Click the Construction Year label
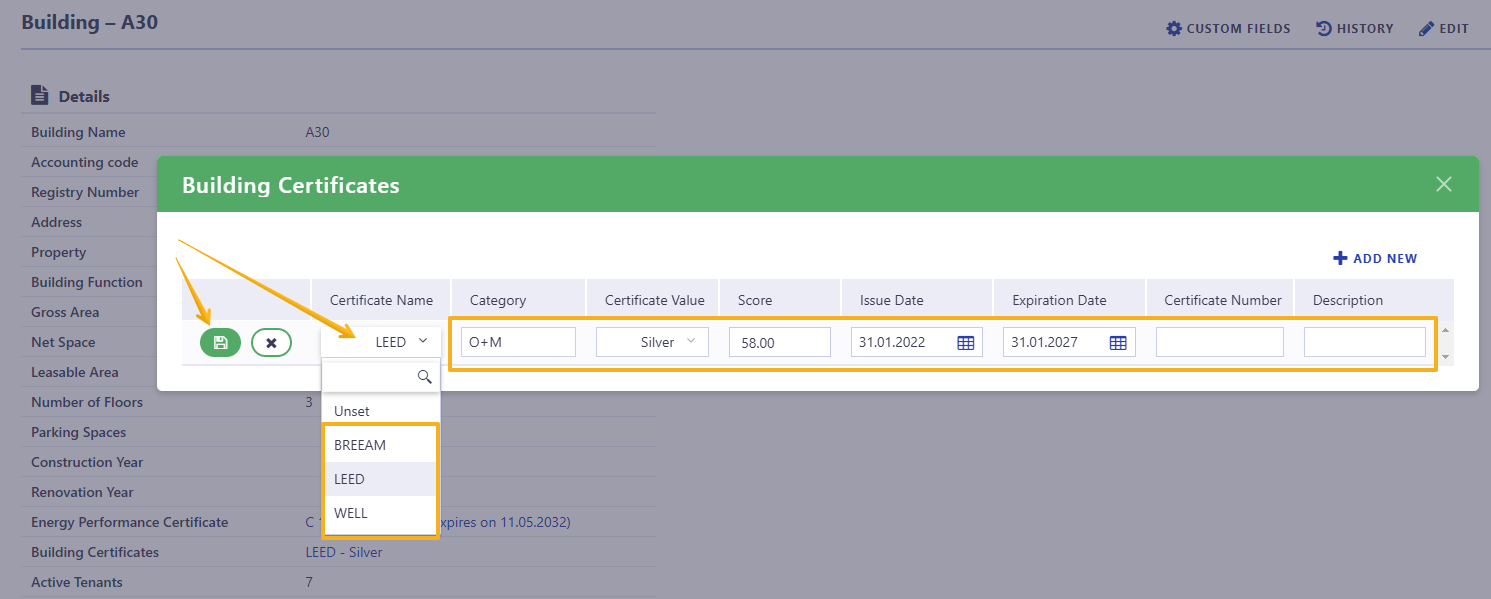This screenshot has height=599, width=1491. tap(87, 462)
